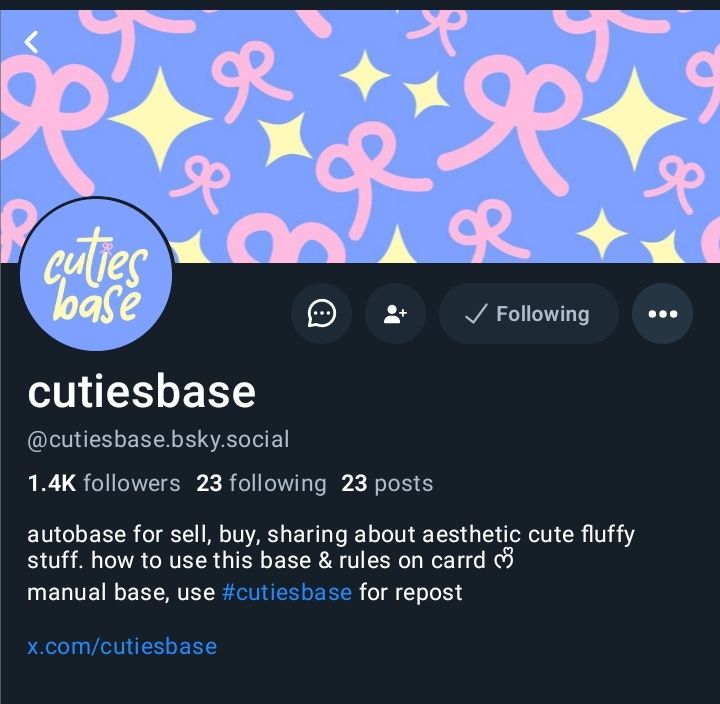Open the three-dot more options menu
Screen dimensions: 720x704
click(x=663, y=314)
